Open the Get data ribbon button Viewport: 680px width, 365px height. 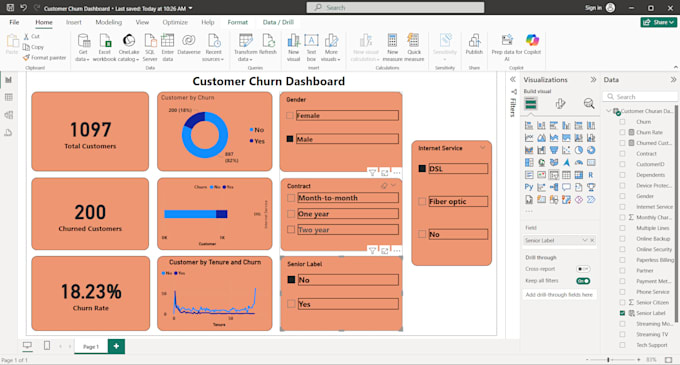(83, 48)
